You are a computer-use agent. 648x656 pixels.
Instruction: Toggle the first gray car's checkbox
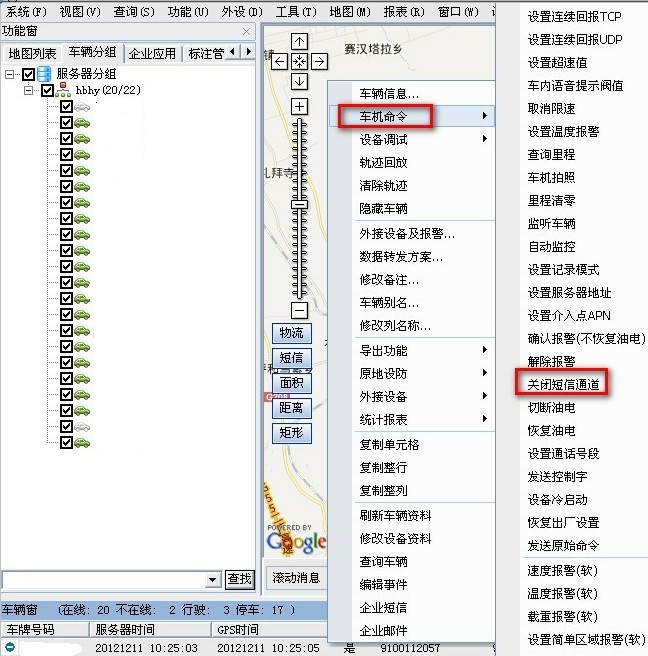coord(66,106)
